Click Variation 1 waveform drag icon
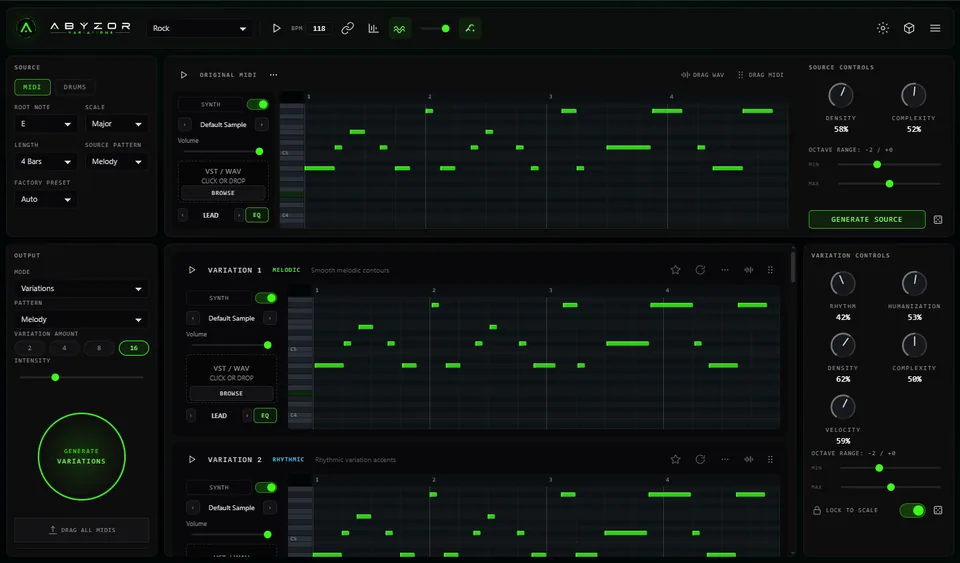Image resolution: width=960 pixels, height=563 pixels. click(x=749, y=270)
